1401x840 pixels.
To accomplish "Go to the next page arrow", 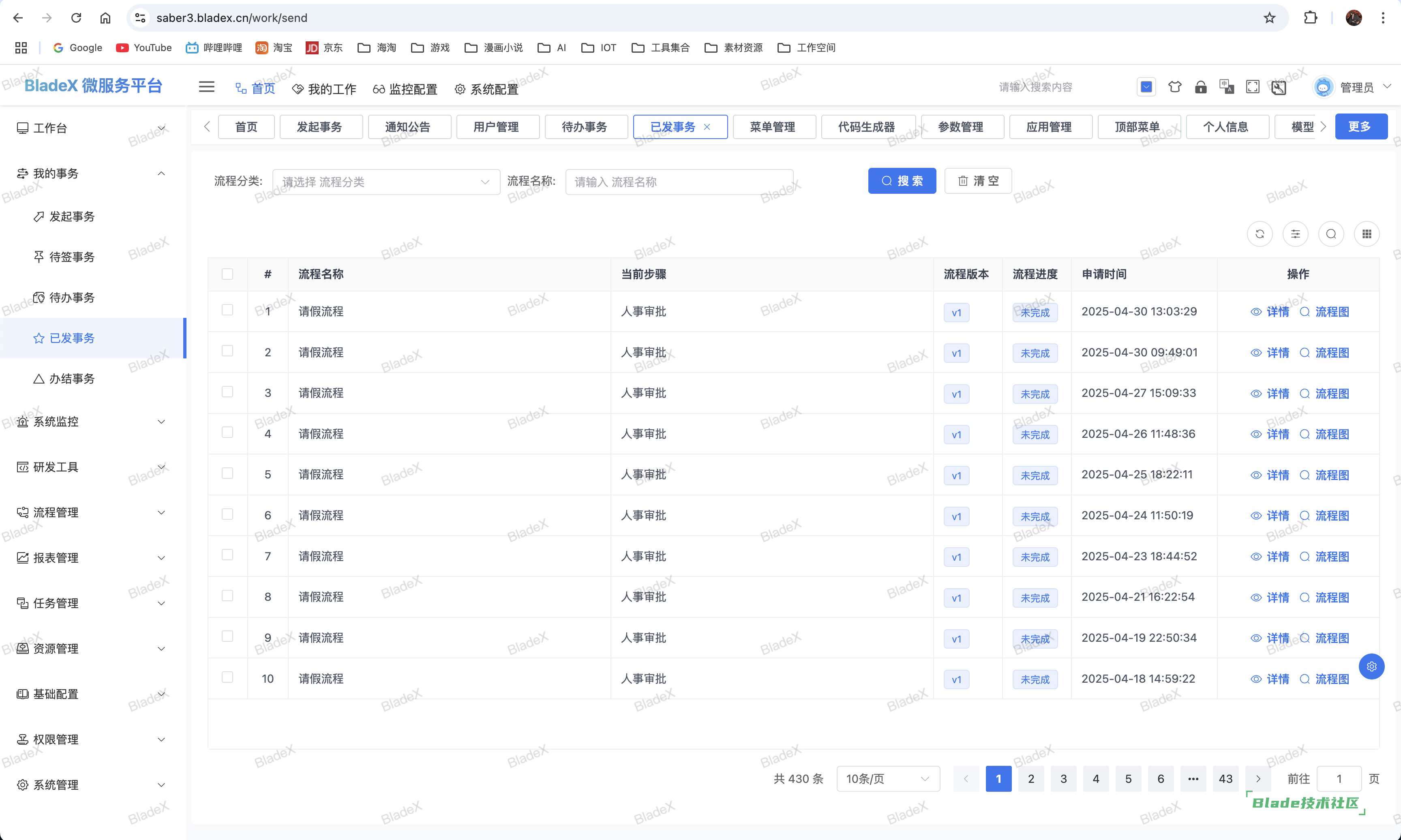I will tap(1258, 779).
